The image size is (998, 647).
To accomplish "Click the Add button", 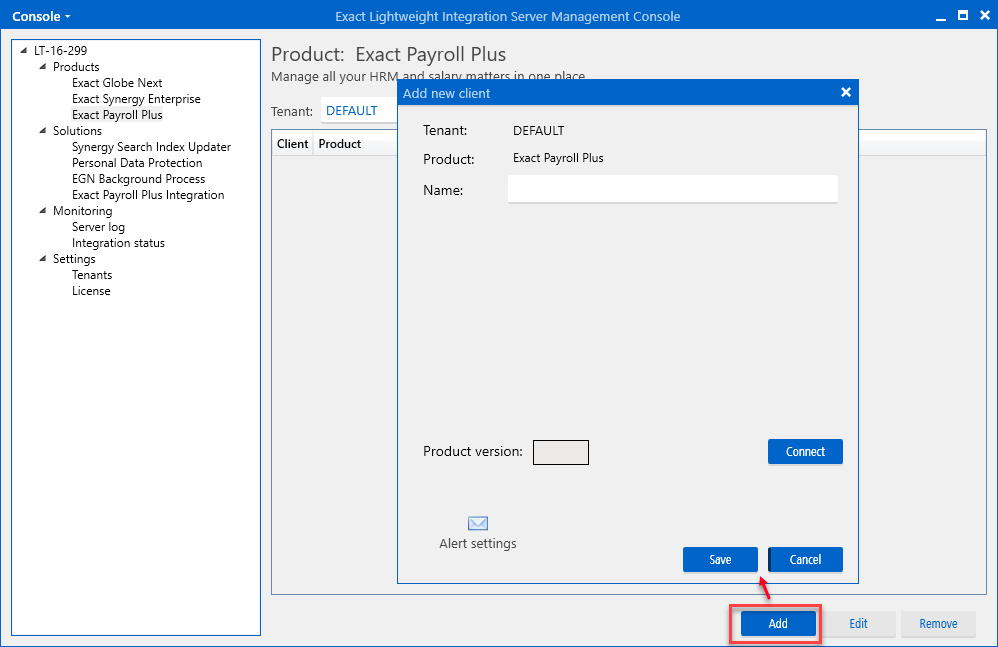I will tap(778, 623).
